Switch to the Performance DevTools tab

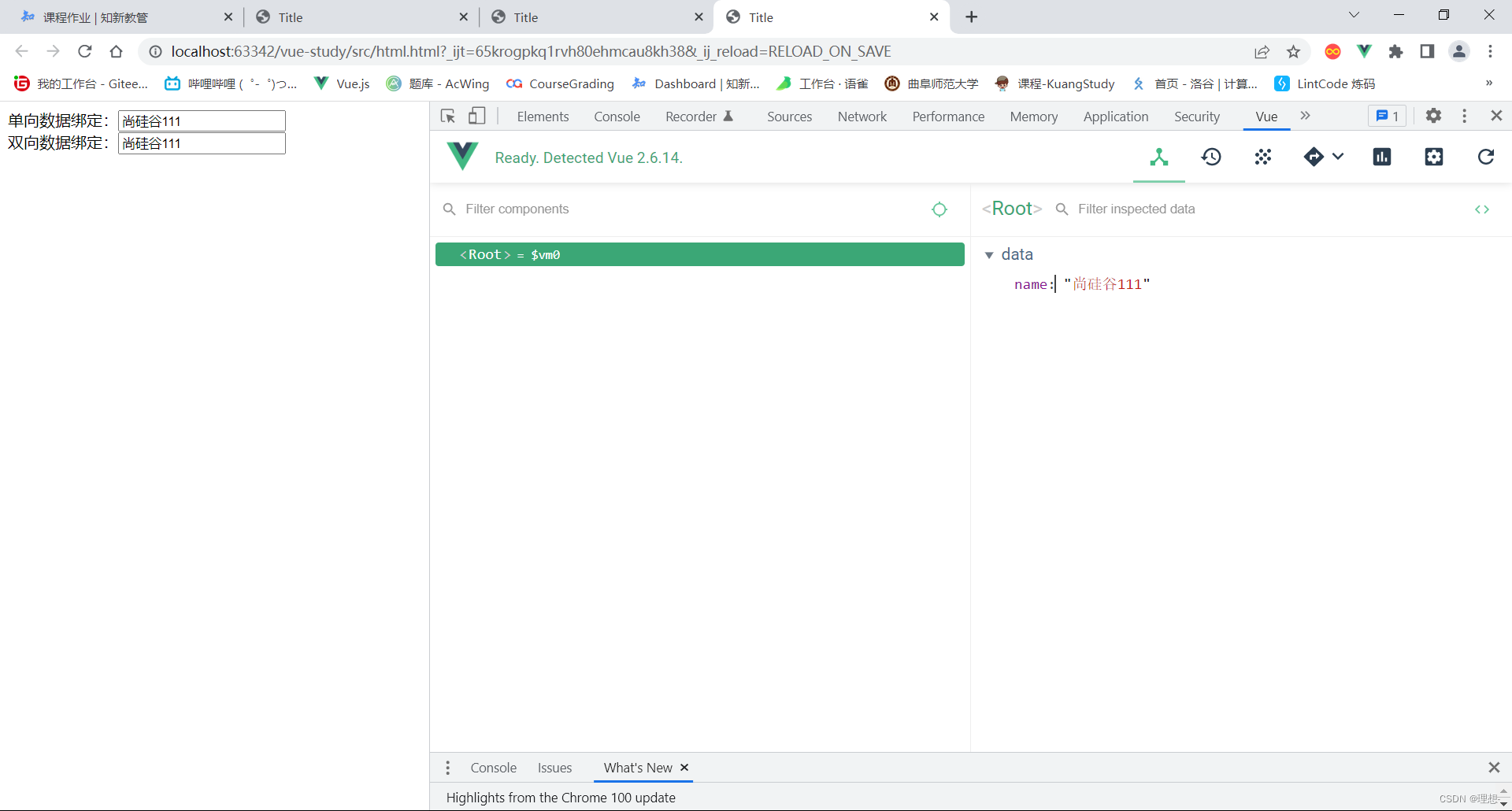point(948,117)
